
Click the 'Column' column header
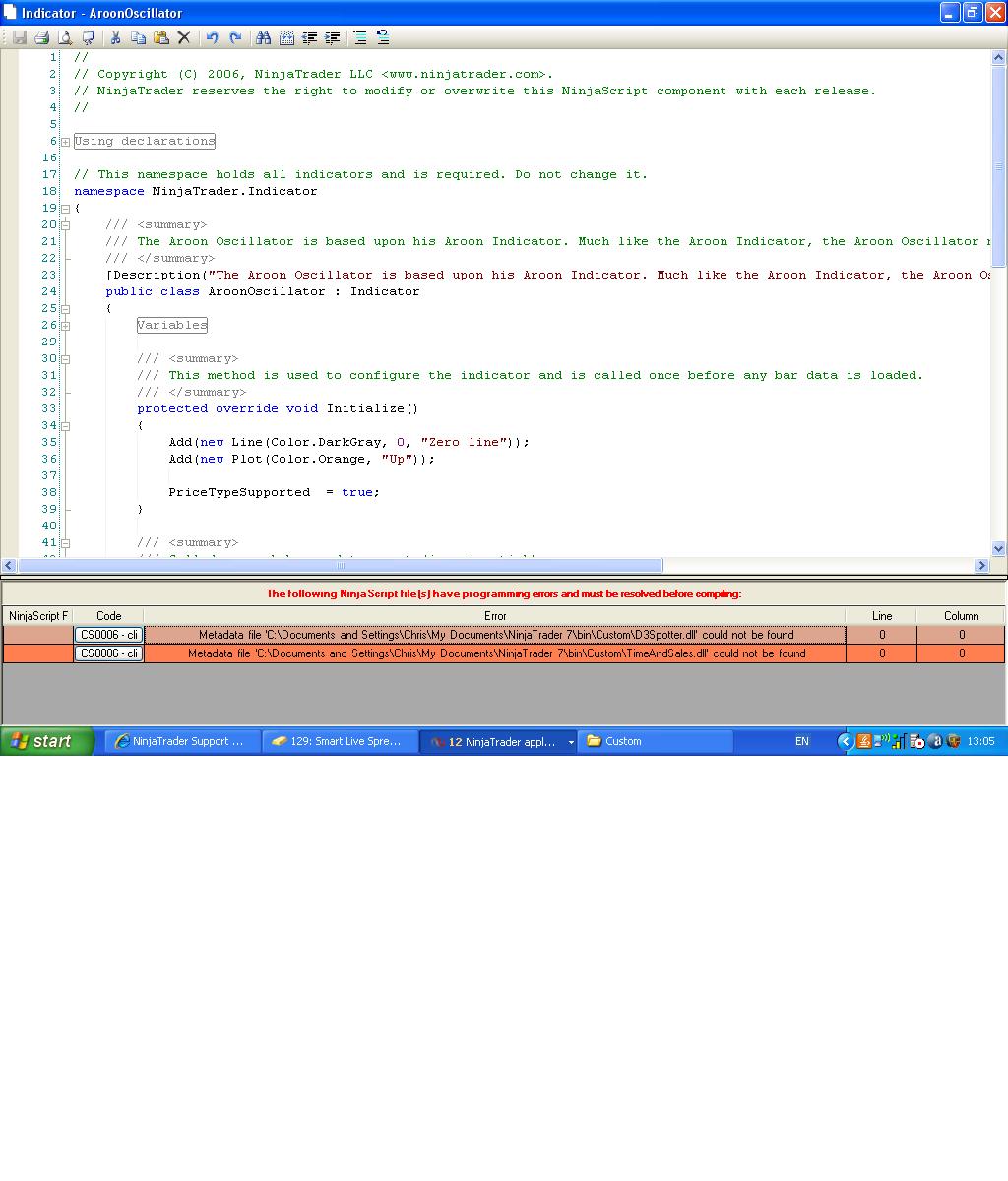[961, 616]
